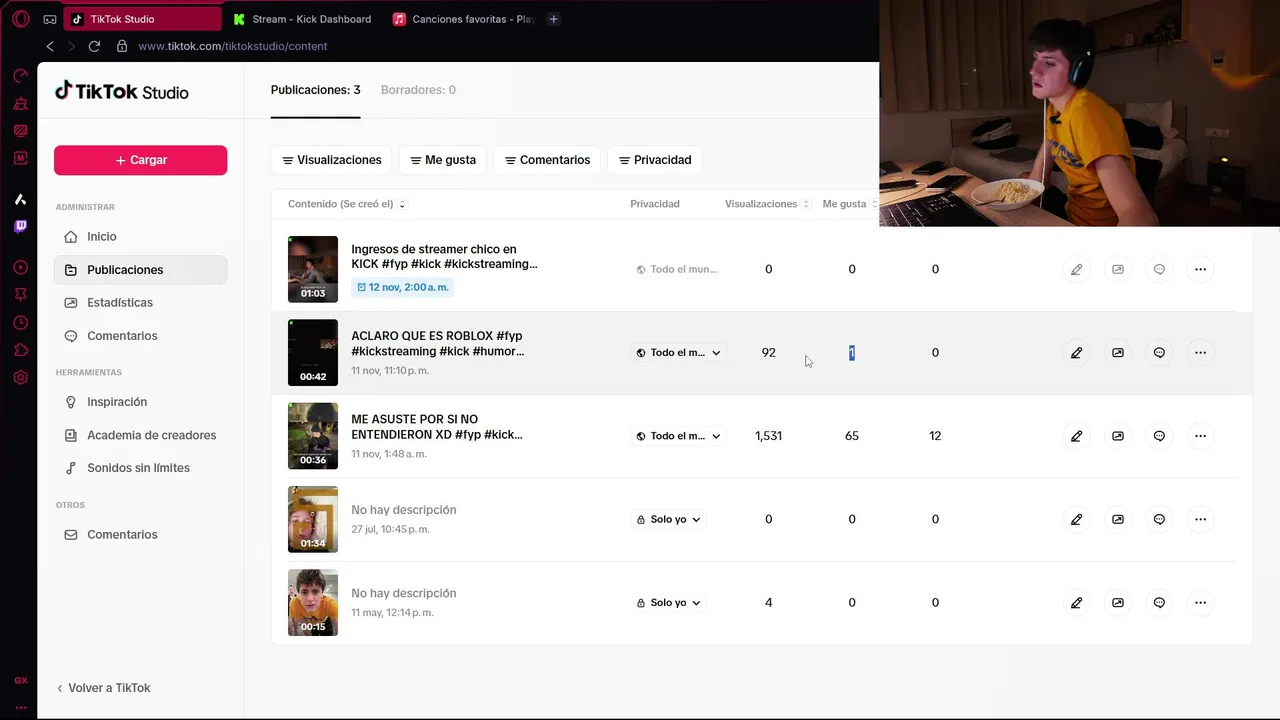This screenshot has width=1280, height=720.
Task: Open Twitch icon in Opera sidebar
Action: click(20, 227)
